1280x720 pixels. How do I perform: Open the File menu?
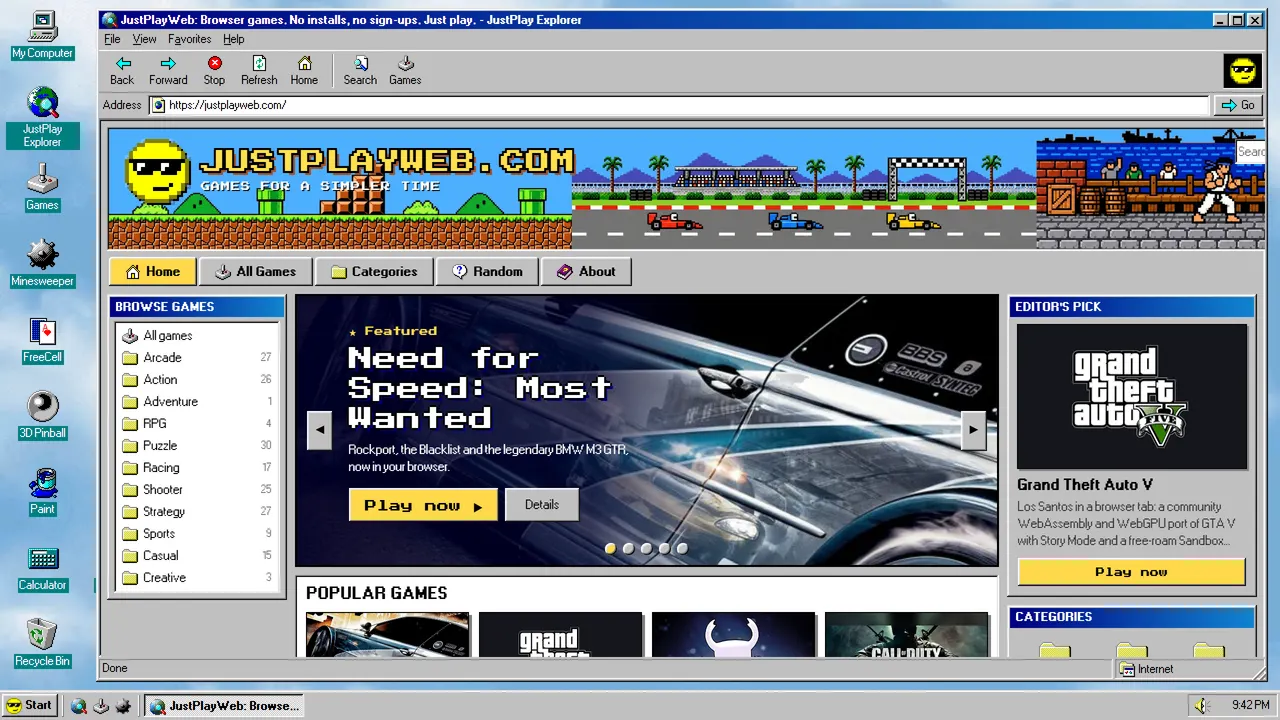coord(112,39)
